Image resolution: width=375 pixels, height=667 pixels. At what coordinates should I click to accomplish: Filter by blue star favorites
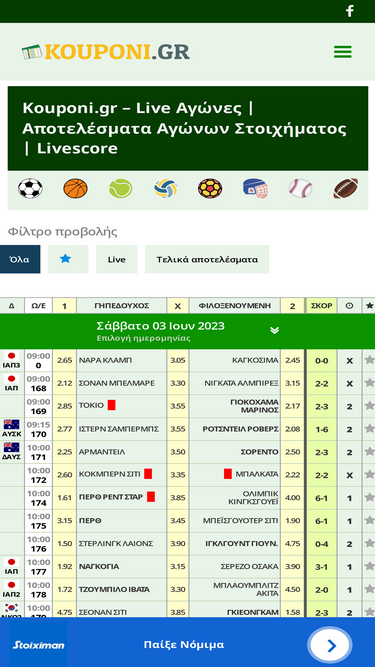[x=68, y=259]
